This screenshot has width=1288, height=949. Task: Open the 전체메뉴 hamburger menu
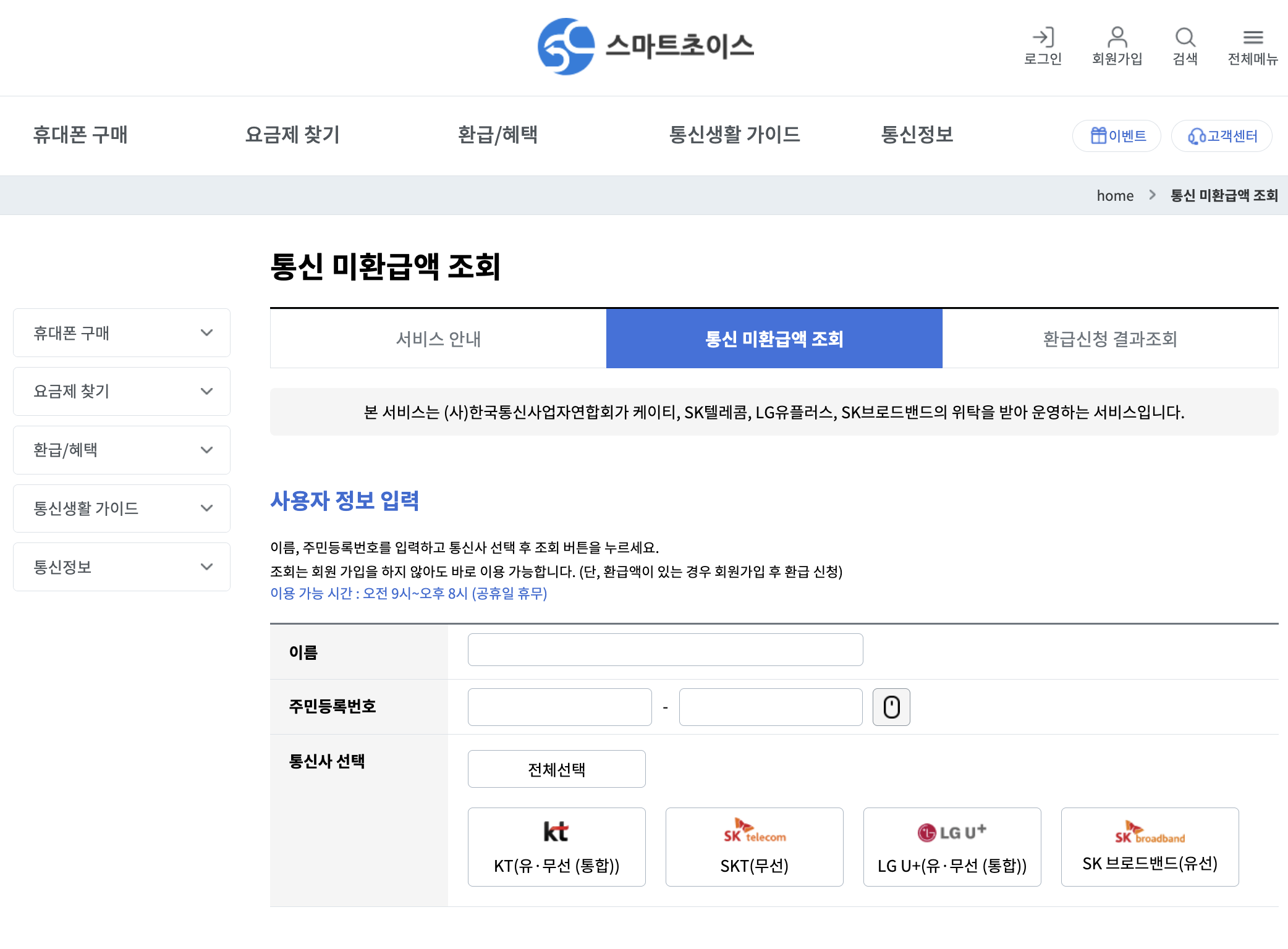(x=1253, y=46)
